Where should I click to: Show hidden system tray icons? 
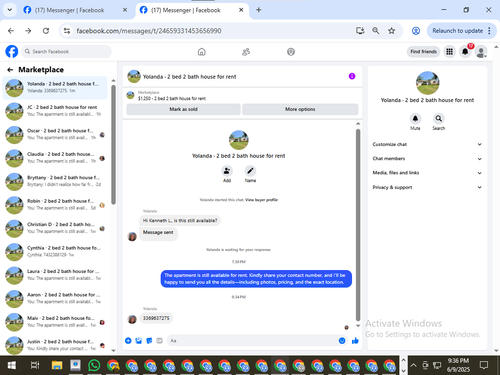tap(413, 365)
